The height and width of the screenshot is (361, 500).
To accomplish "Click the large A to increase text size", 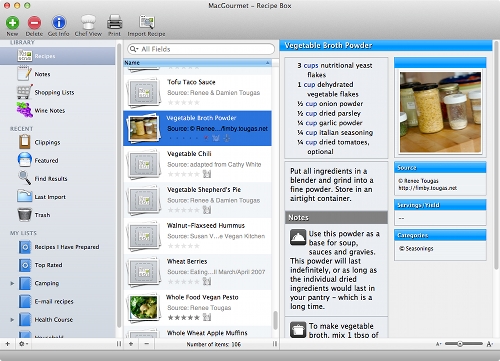I will click(x=490, y=344).
